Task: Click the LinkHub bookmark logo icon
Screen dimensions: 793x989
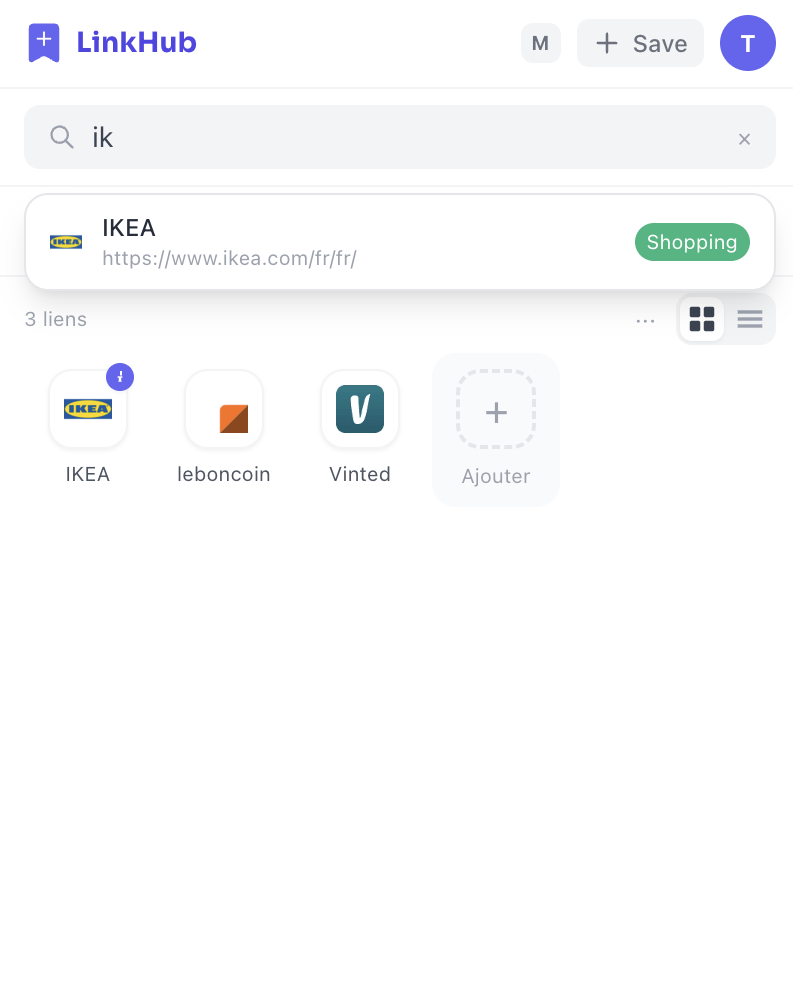Action: point(44,43)
